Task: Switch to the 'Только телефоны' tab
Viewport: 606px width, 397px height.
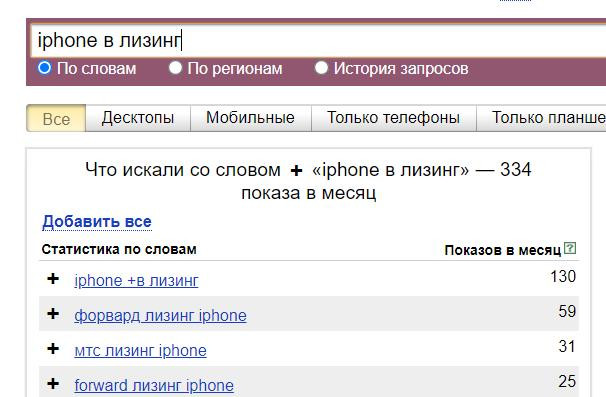Action: pyautogui.click(x=393, y=118)
